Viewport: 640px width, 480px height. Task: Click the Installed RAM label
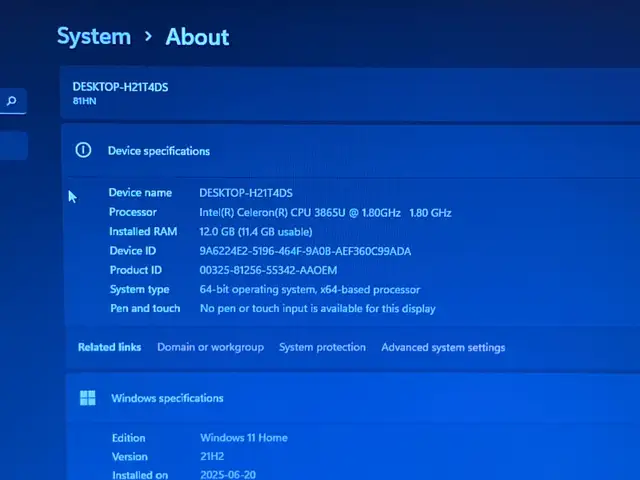pyautogui.click(x=143, y=231)
